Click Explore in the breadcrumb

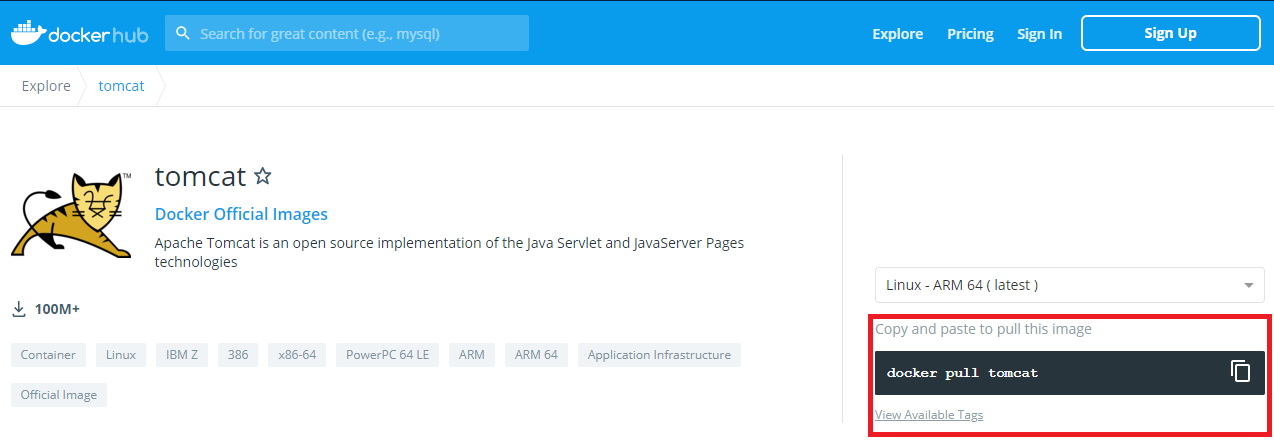[46, 86]
